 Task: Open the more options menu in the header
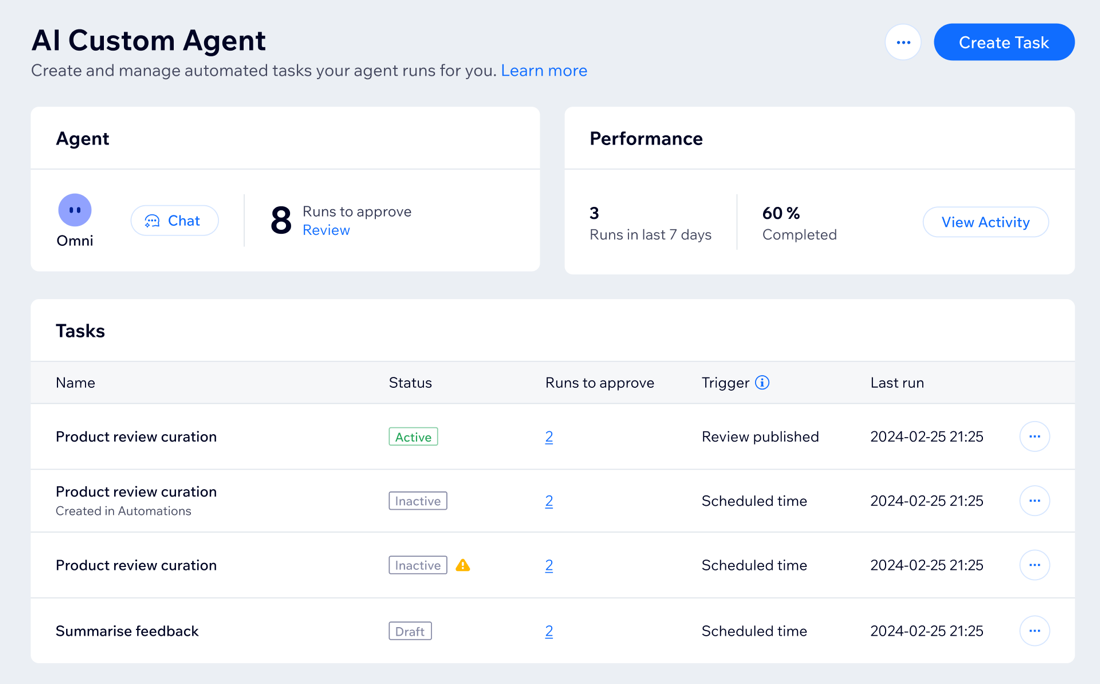pyautogui.click(x=902, y=42)
